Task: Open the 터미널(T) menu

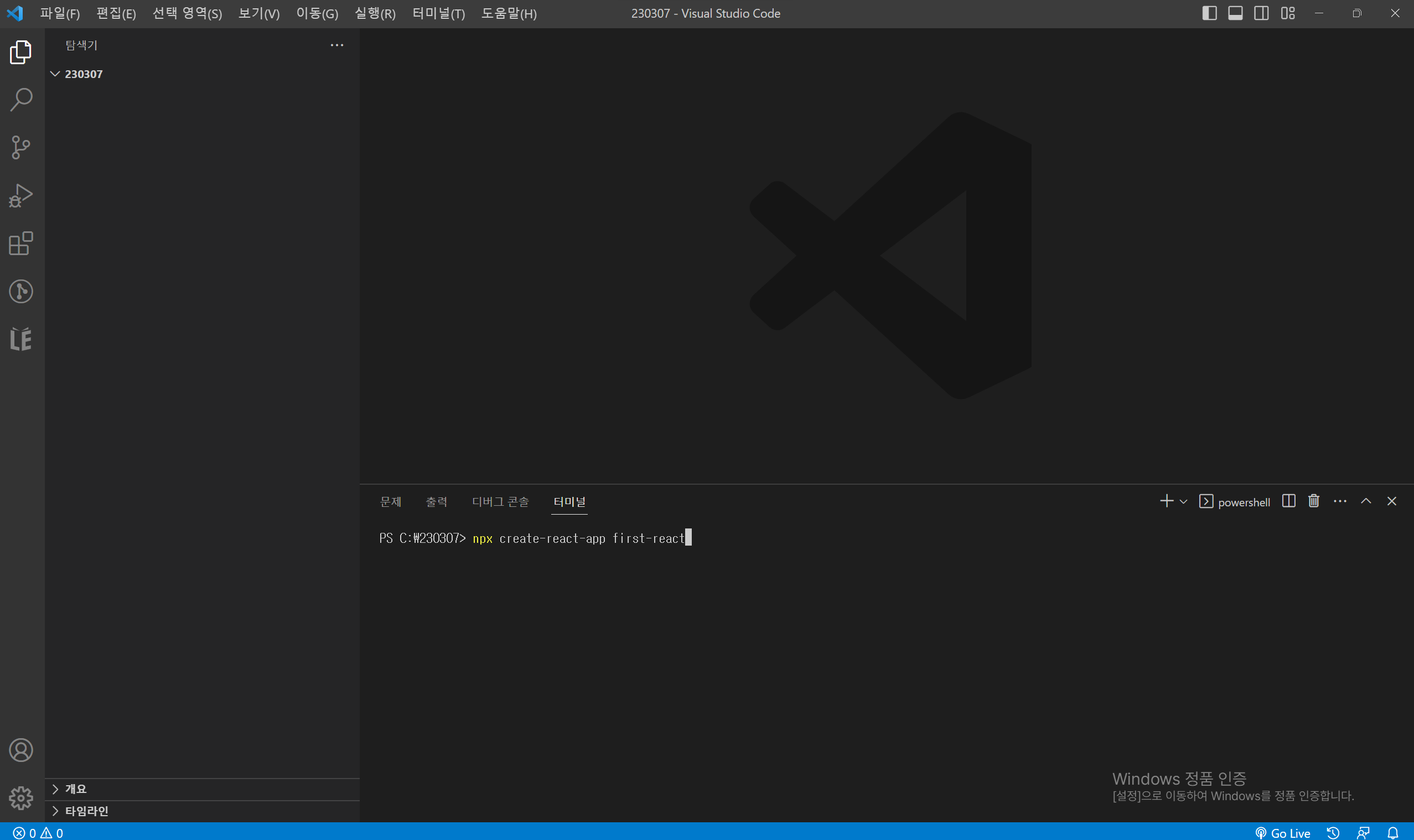Action: (x=439, y=13)
